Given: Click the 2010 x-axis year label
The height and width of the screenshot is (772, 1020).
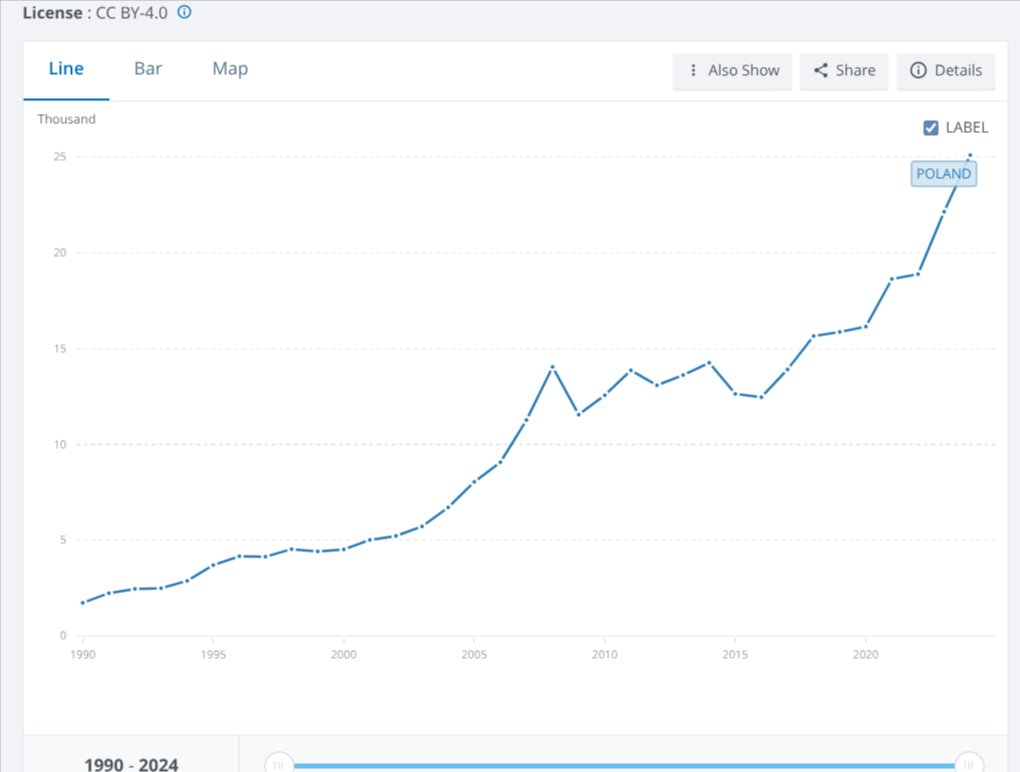Looking at the screenshot, I should pyautogui.click(x=604, y=654).
